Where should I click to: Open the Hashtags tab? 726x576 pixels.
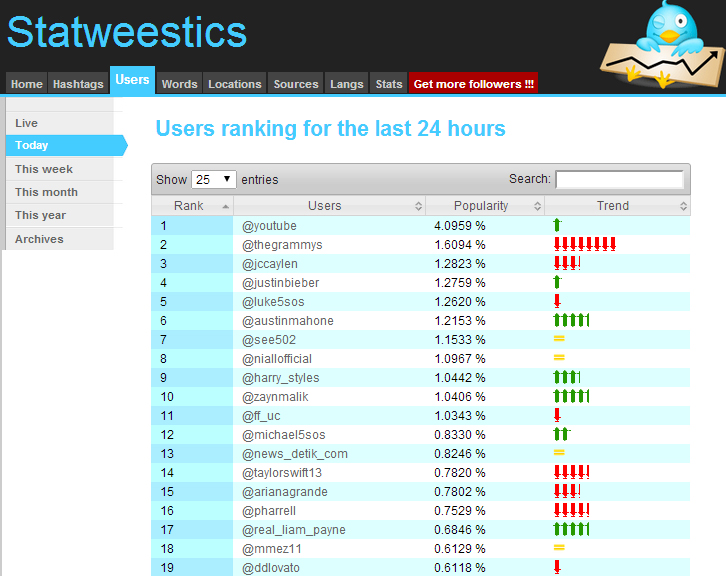tap(78, 84)
